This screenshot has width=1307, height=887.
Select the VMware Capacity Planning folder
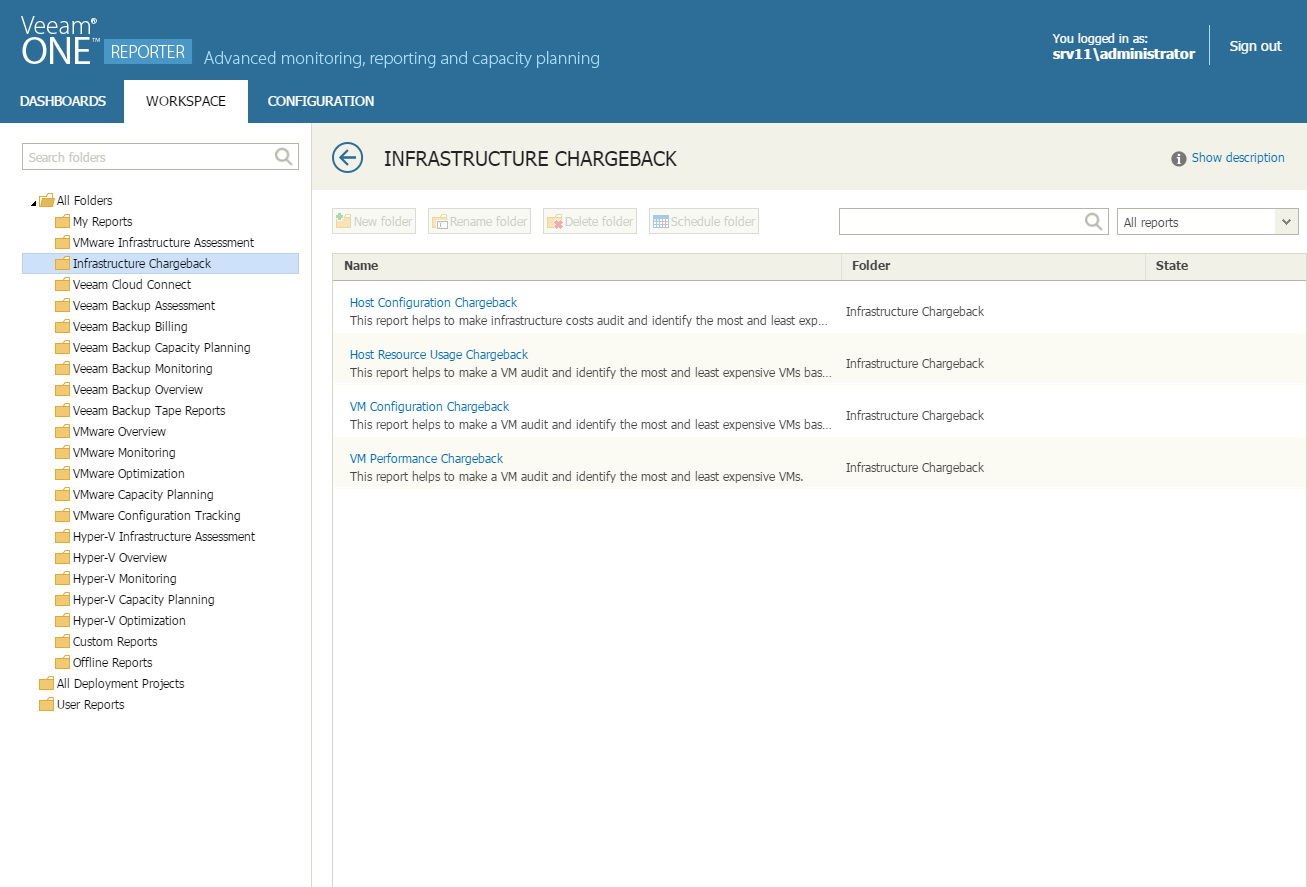click(x=143, y=494)
